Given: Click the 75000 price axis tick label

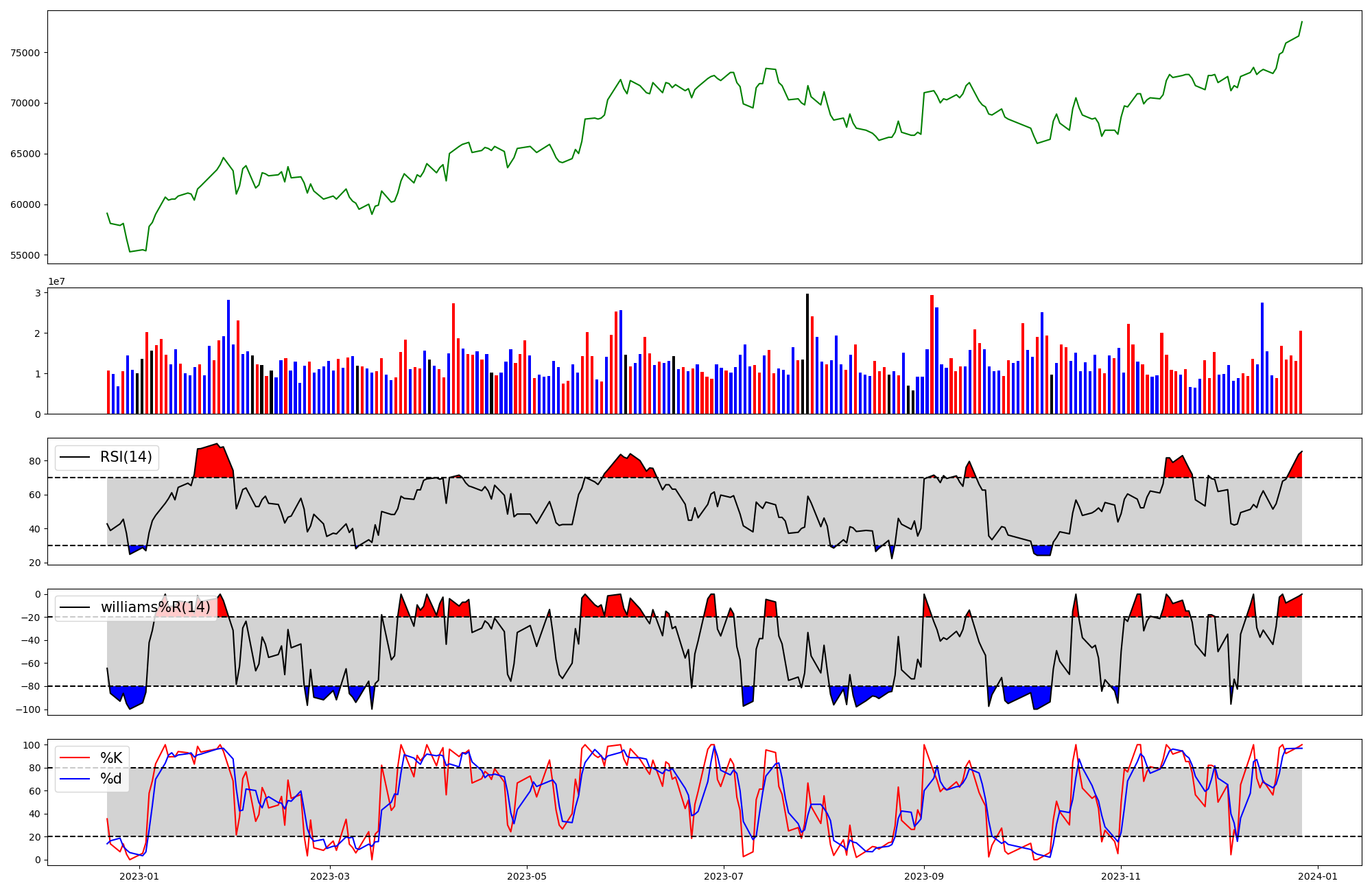Looking at the screenshot, I should pyautogui.click(x=25, y=53).
